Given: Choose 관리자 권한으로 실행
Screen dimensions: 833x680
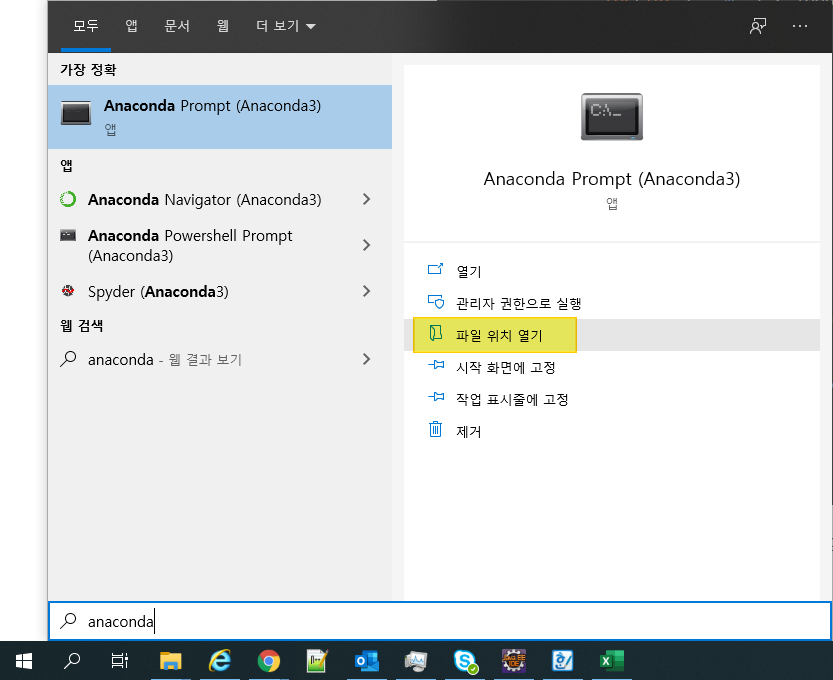Looking at the screenshot, I should coord(611,303).
